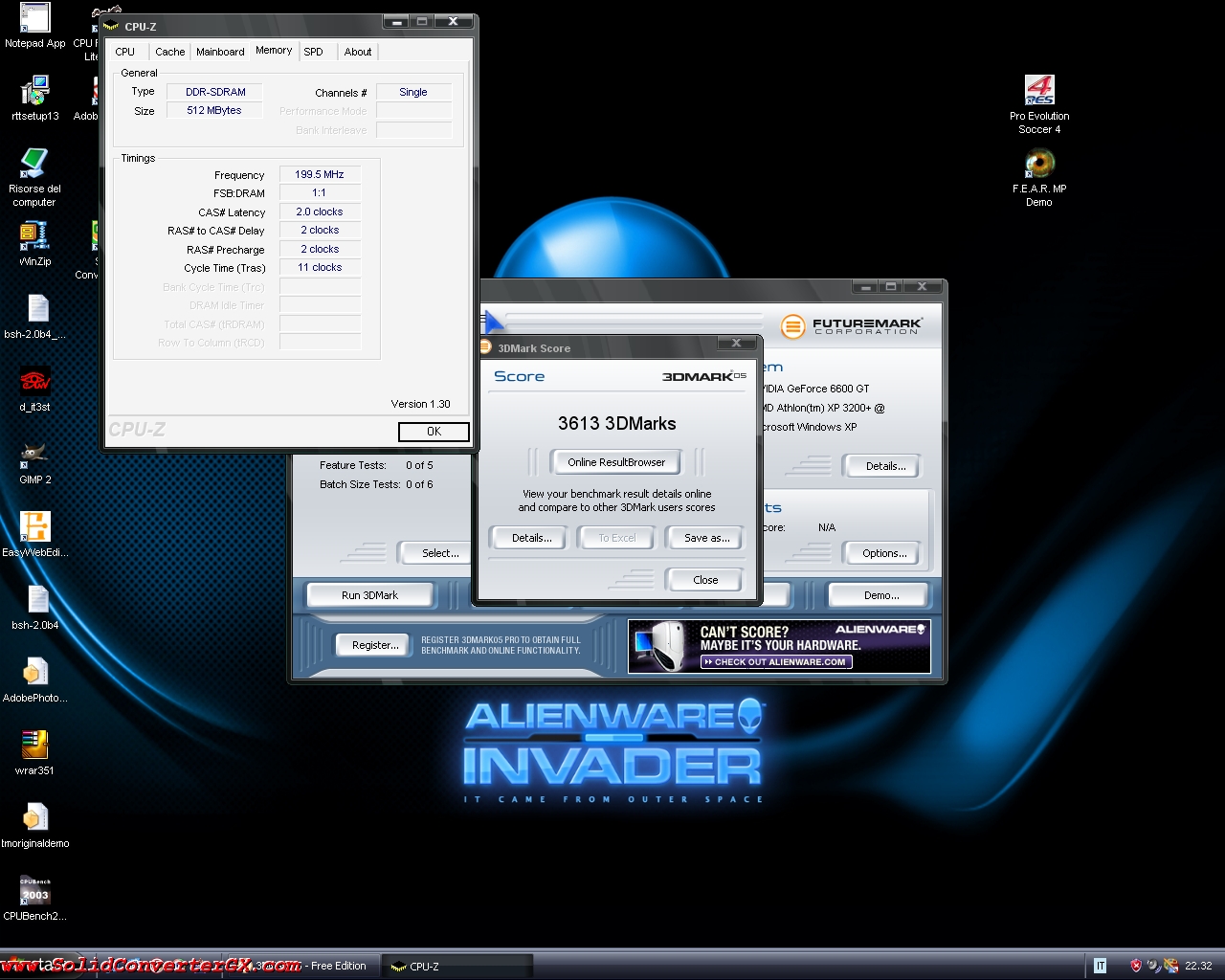Viewport: 1225px width, 980px height.
Task: Click Register... button in 3DMark
Action: point(375,645)
